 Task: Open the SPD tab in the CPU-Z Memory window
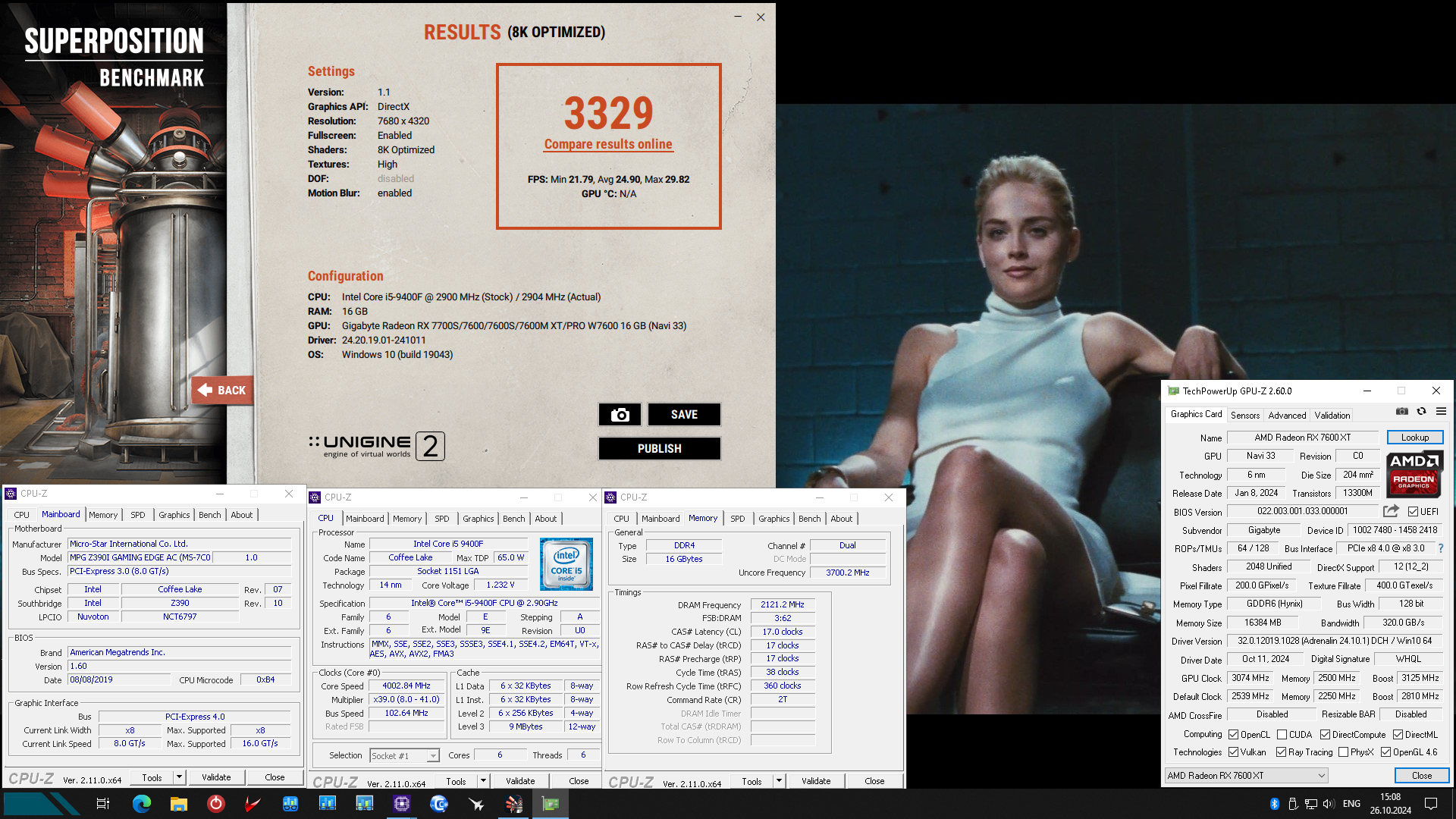[x=738, y=519]
